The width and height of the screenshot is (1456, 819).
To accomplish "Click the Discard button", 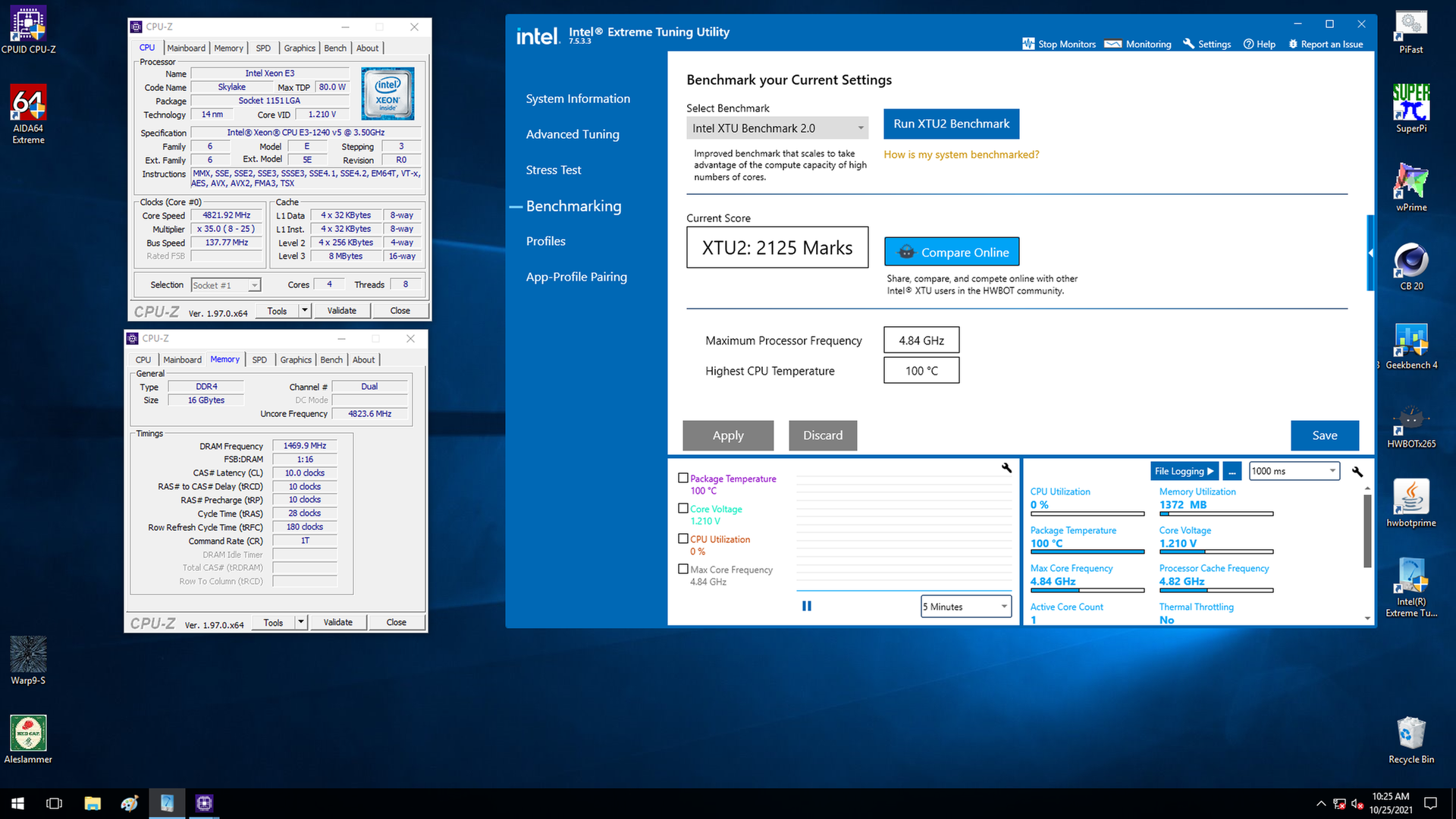I will 823,435.
